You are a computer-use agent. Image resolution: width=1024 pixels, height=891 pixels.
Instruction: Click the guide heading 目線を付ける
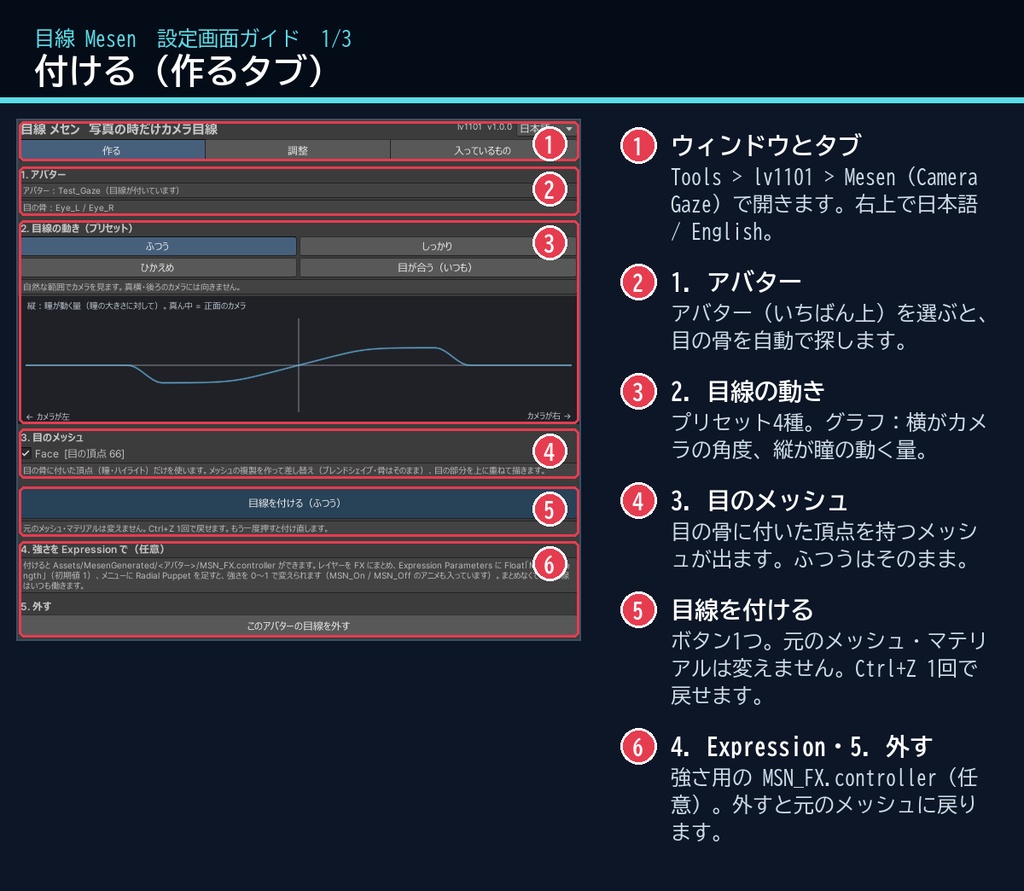tap(743, 610)
